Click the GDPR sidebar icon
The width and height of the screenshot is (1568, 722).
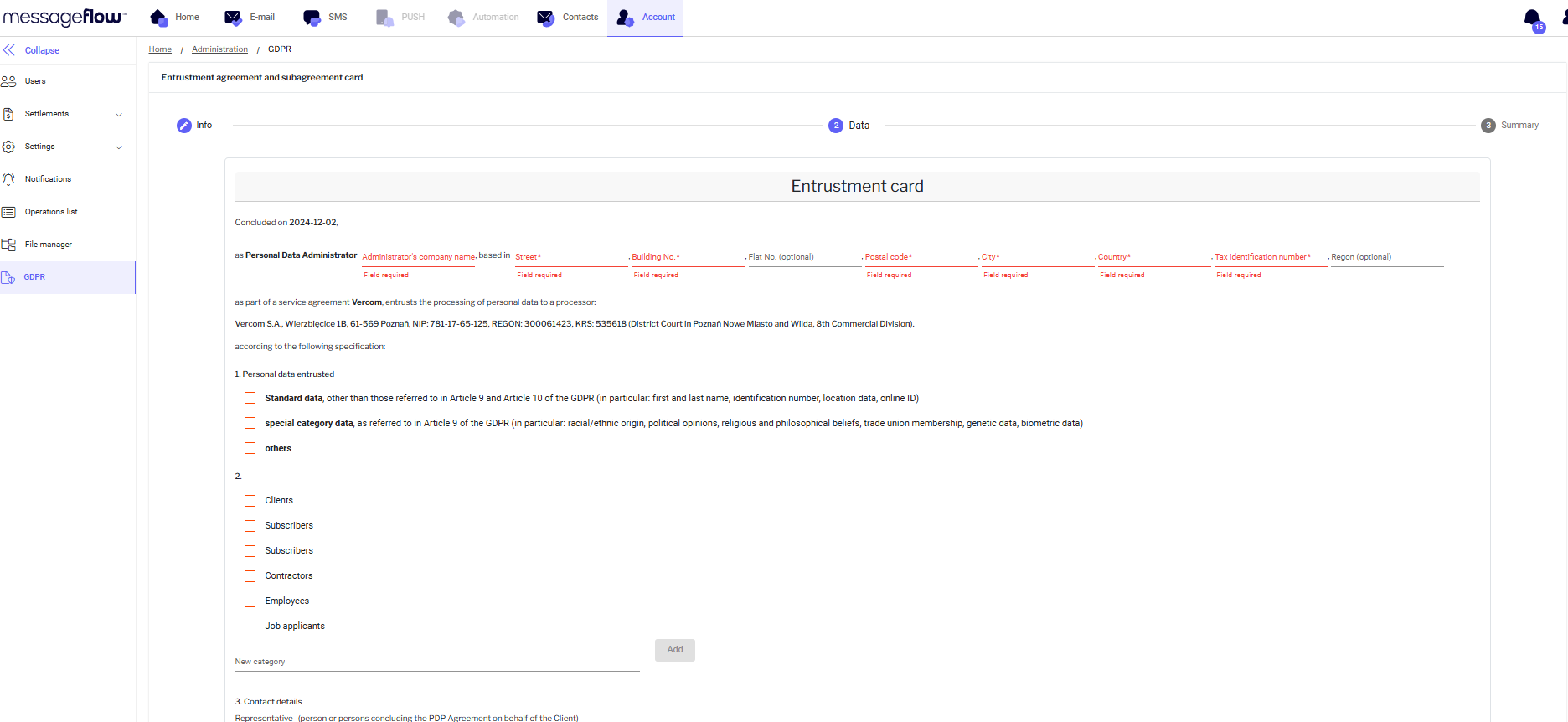9,277
